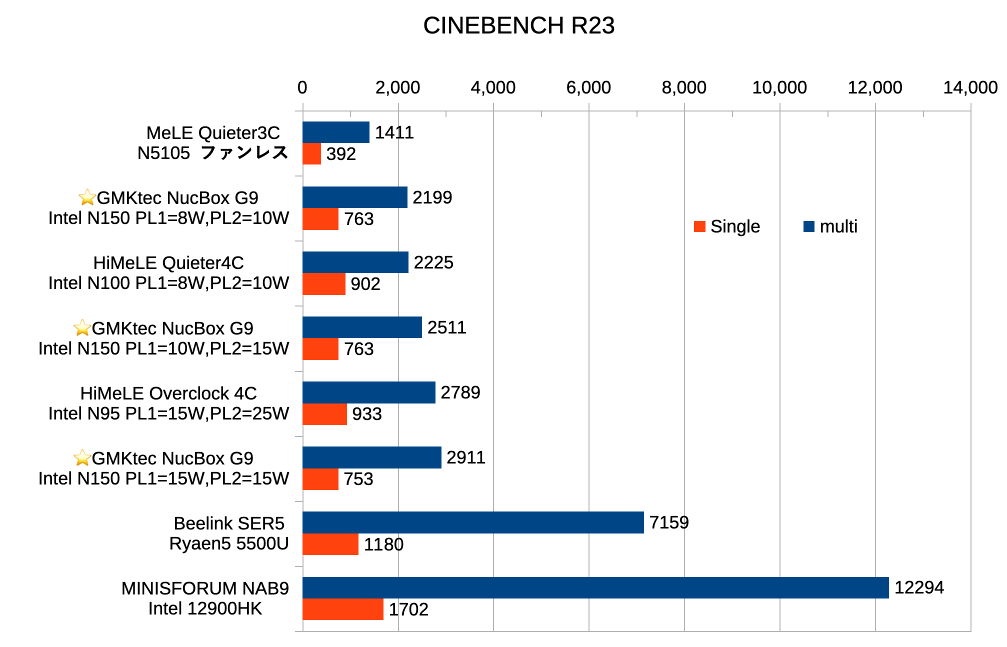
Task: Click the PL1=8W N150 NucBox G9 label
Action: [x=168, y=208]
